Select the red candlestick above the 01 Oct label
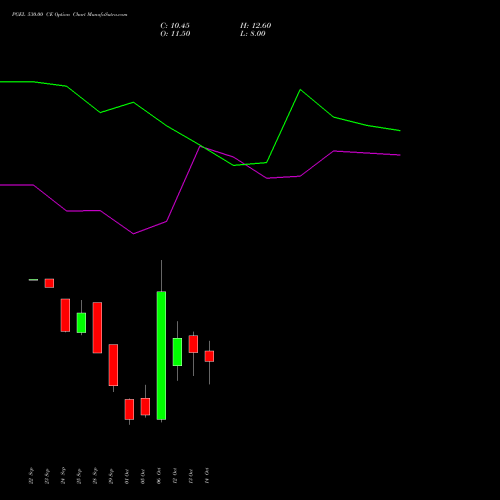Viewport: 500px width, 500px height. (129, 409)
